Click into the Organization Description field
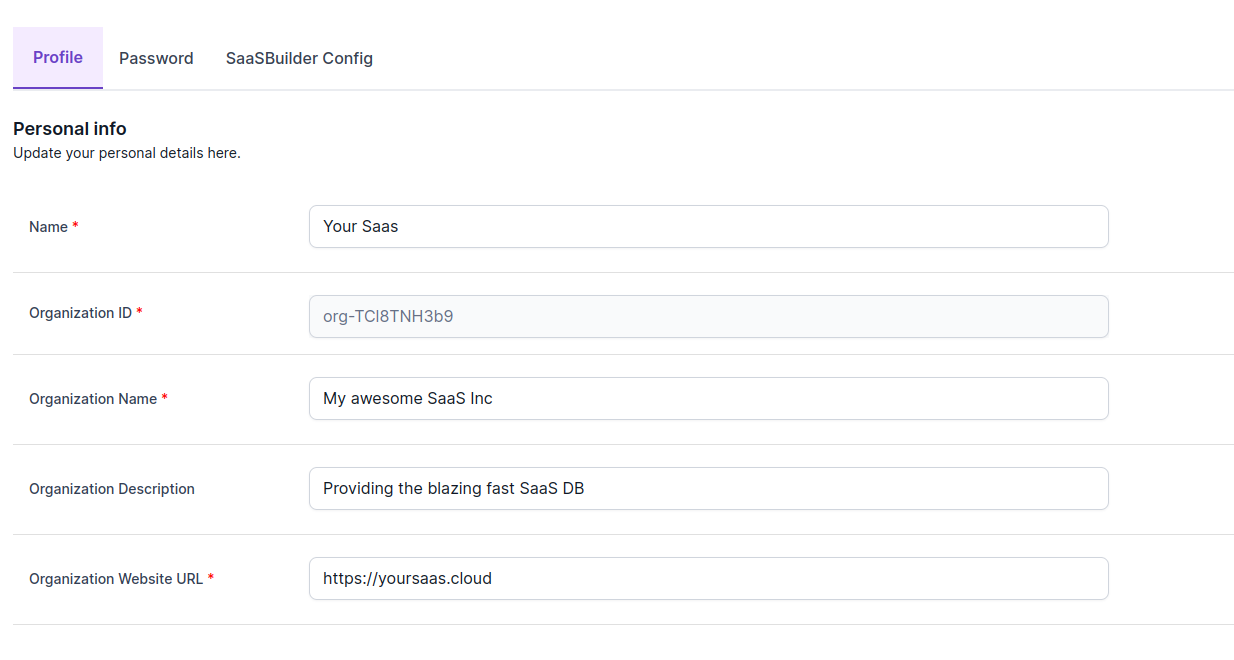The image size is (1234, 660). [x=708, y=489]
